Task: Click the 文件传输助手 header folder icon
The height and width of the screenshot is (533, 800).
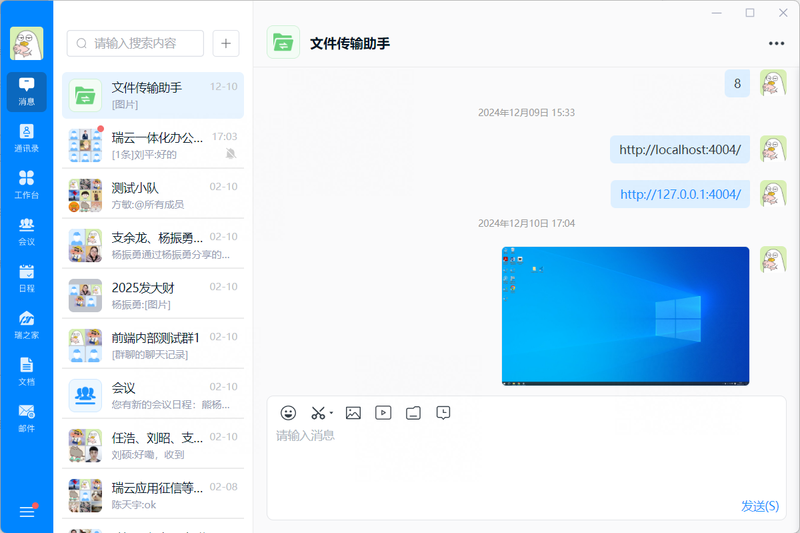Action: (x=283, y=42)
